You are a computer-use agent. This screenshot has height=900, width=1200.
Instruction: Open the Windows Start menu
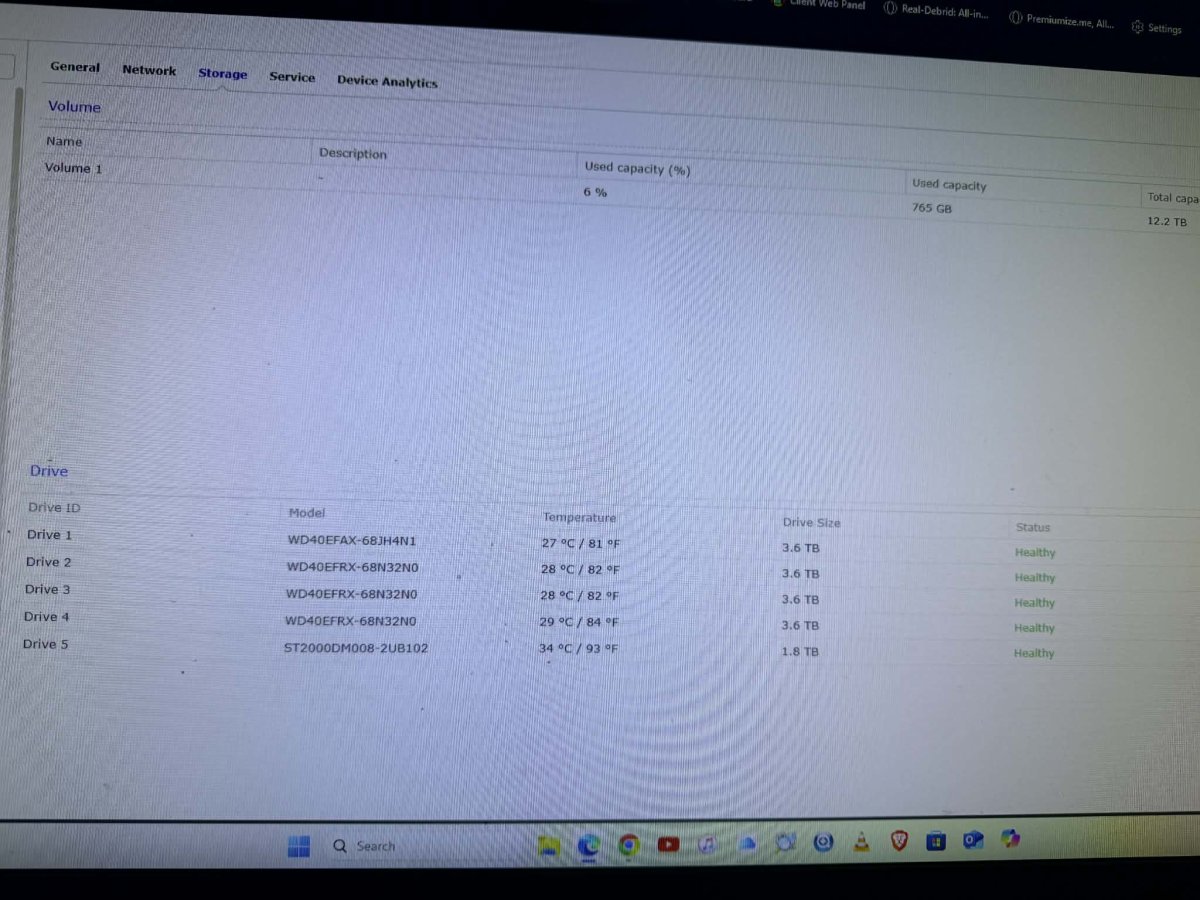click(298, 846)
